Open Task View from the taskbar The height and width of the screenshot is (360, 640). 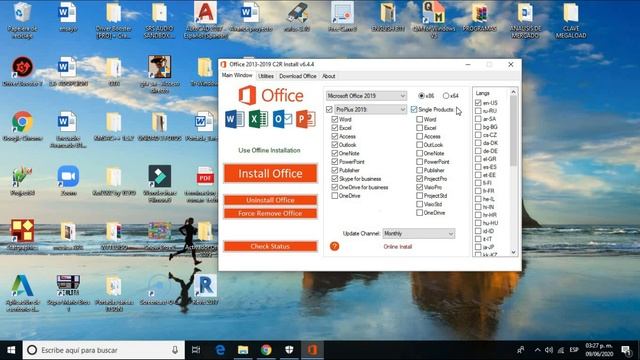click(196, 350)
